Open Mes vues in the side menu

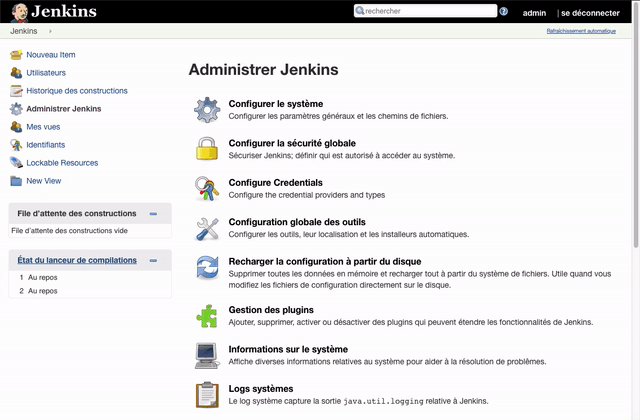[x=43, y=127]
